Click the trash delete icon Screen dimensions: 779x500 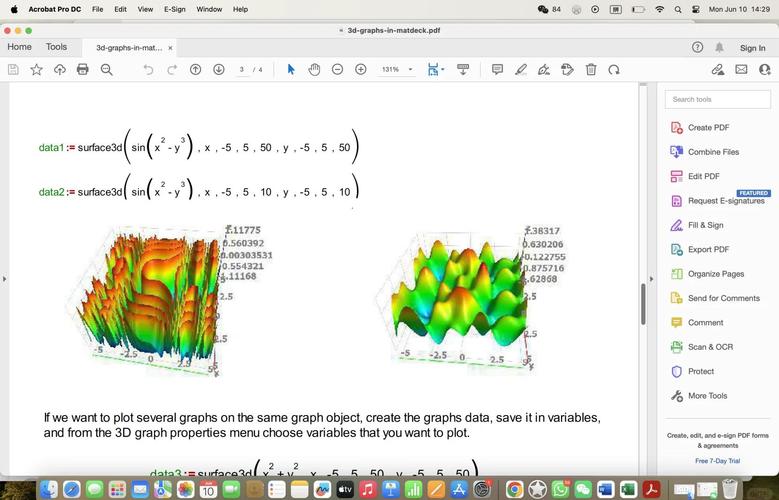click(591, 69)
